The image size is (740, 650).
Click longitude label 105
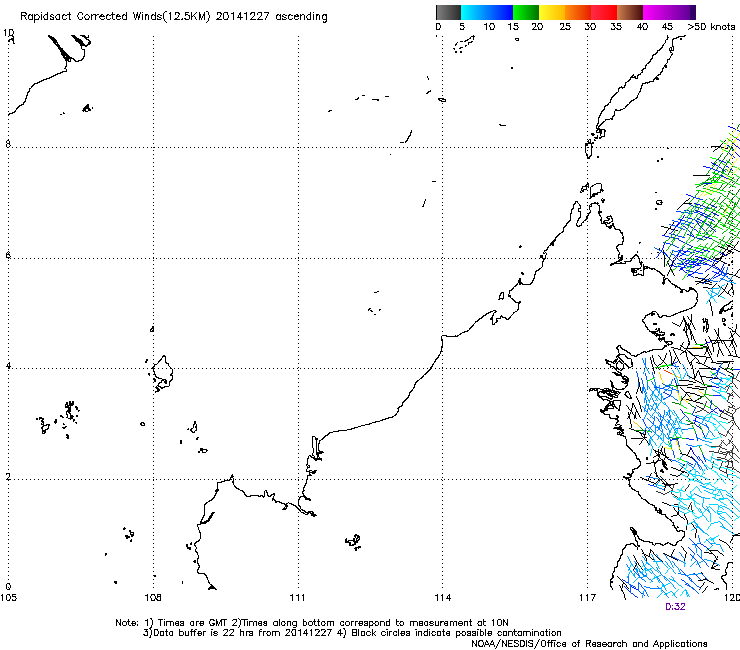[x=8, y=598]
